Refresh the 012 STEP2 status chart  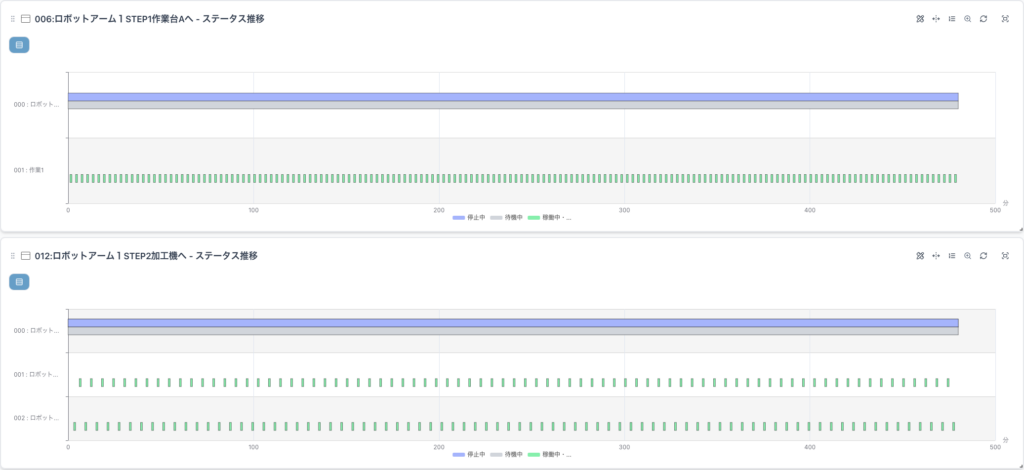tap(984, 256)
